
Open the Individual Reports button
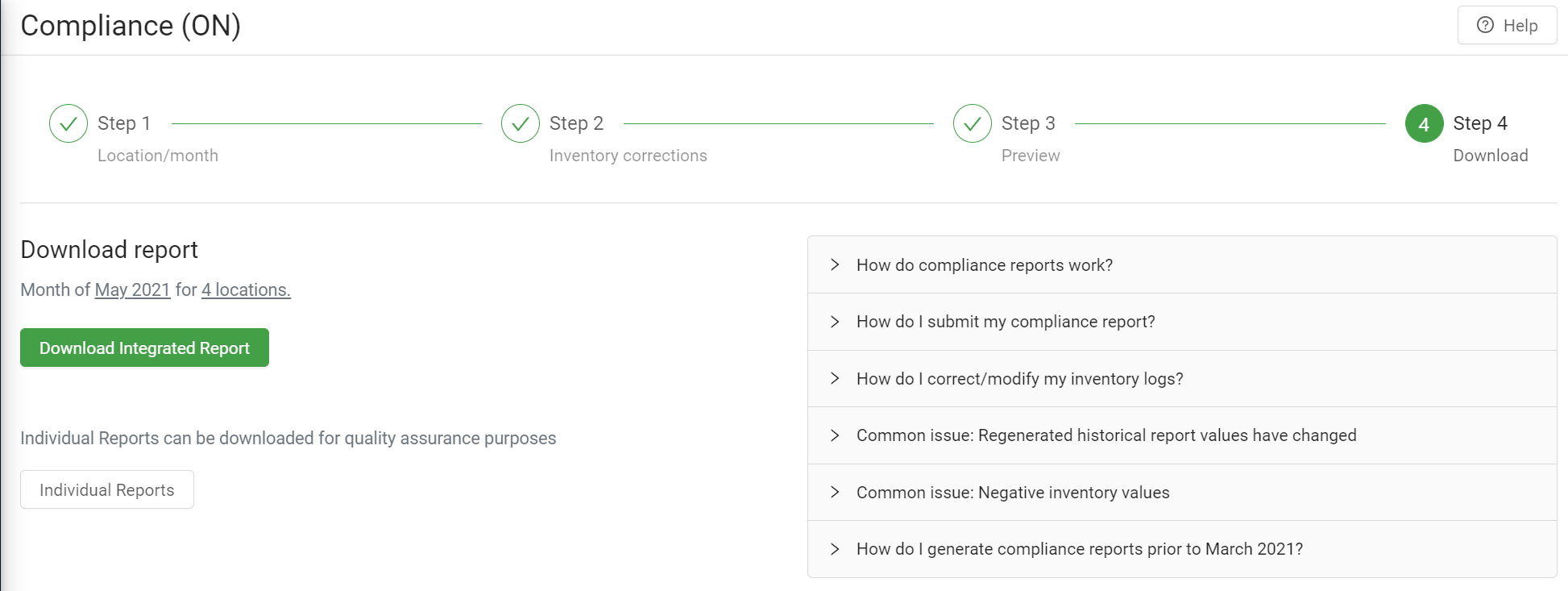click(x=107, y=490)
